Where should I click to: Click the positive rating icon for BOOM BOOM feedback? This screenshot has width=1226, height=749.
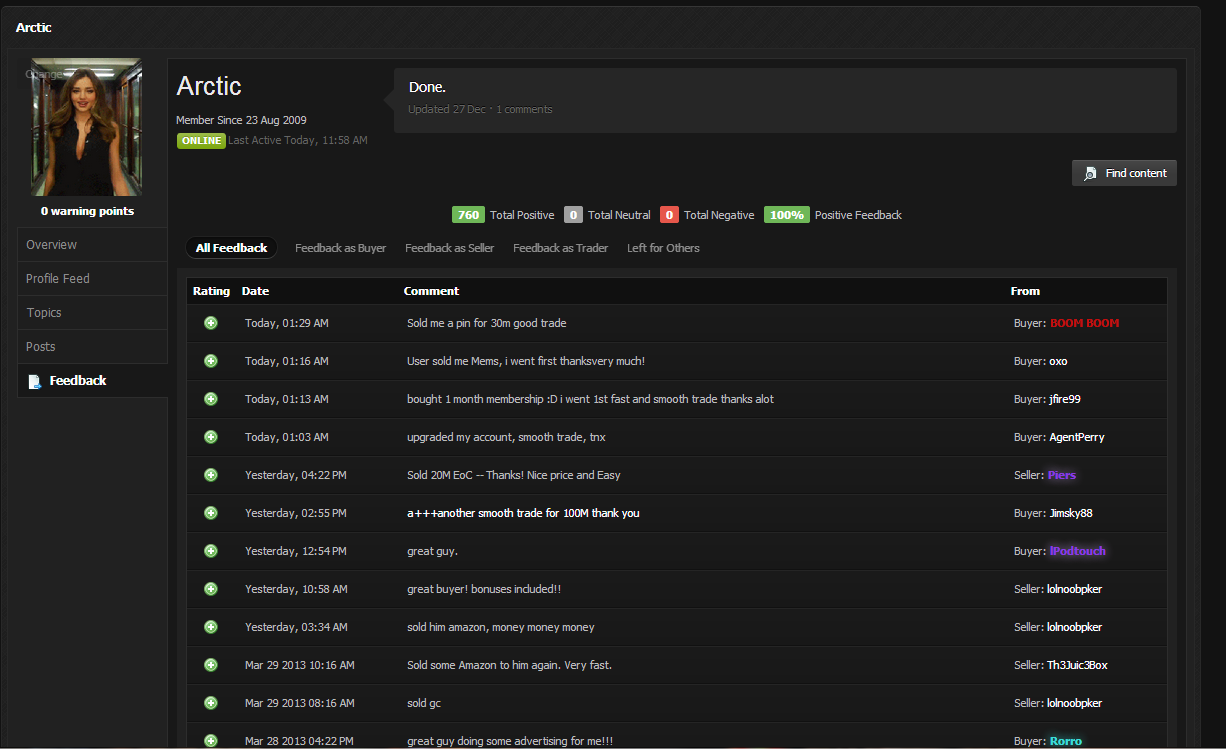point(211,323)
